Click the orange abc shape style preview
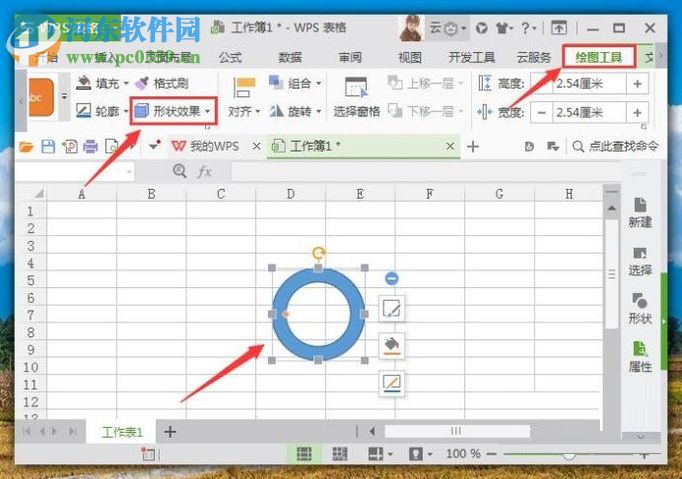This screenshot has width=682, height=479. 41,97
